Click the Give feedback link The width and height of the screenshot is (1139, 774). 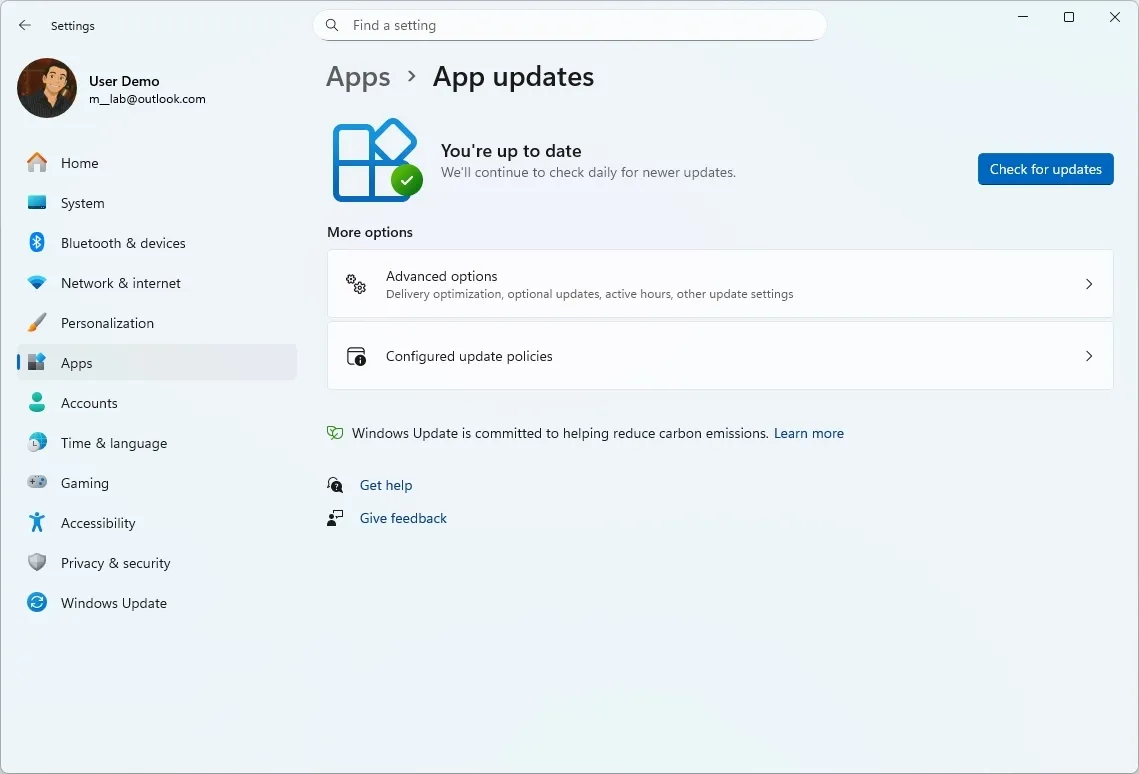point(403,518)
